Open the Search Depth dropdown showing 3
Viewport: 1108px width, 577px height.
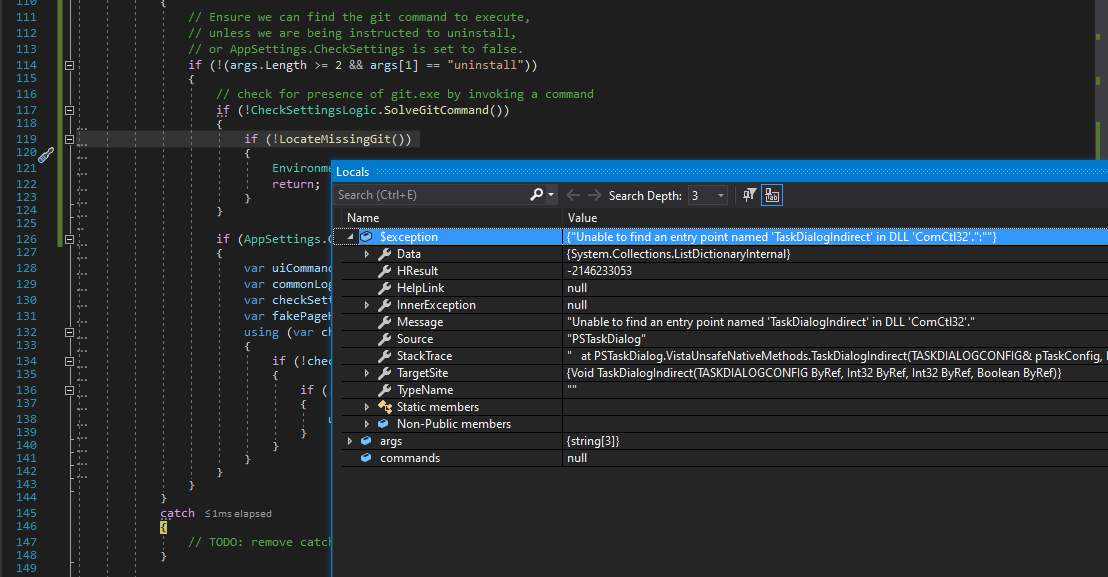[720, 195]
